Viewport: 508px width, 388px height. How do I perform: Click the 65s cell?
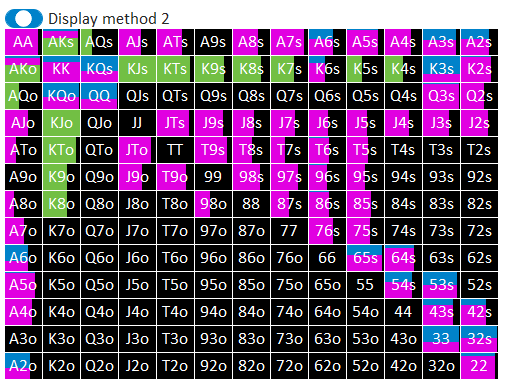365,258
